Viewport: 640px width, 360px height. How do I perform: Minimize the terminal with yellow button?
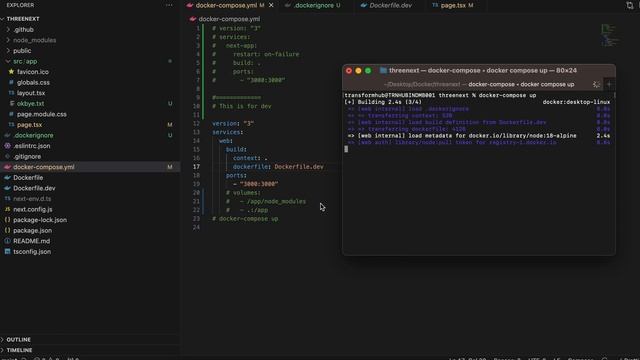(358, 71)
